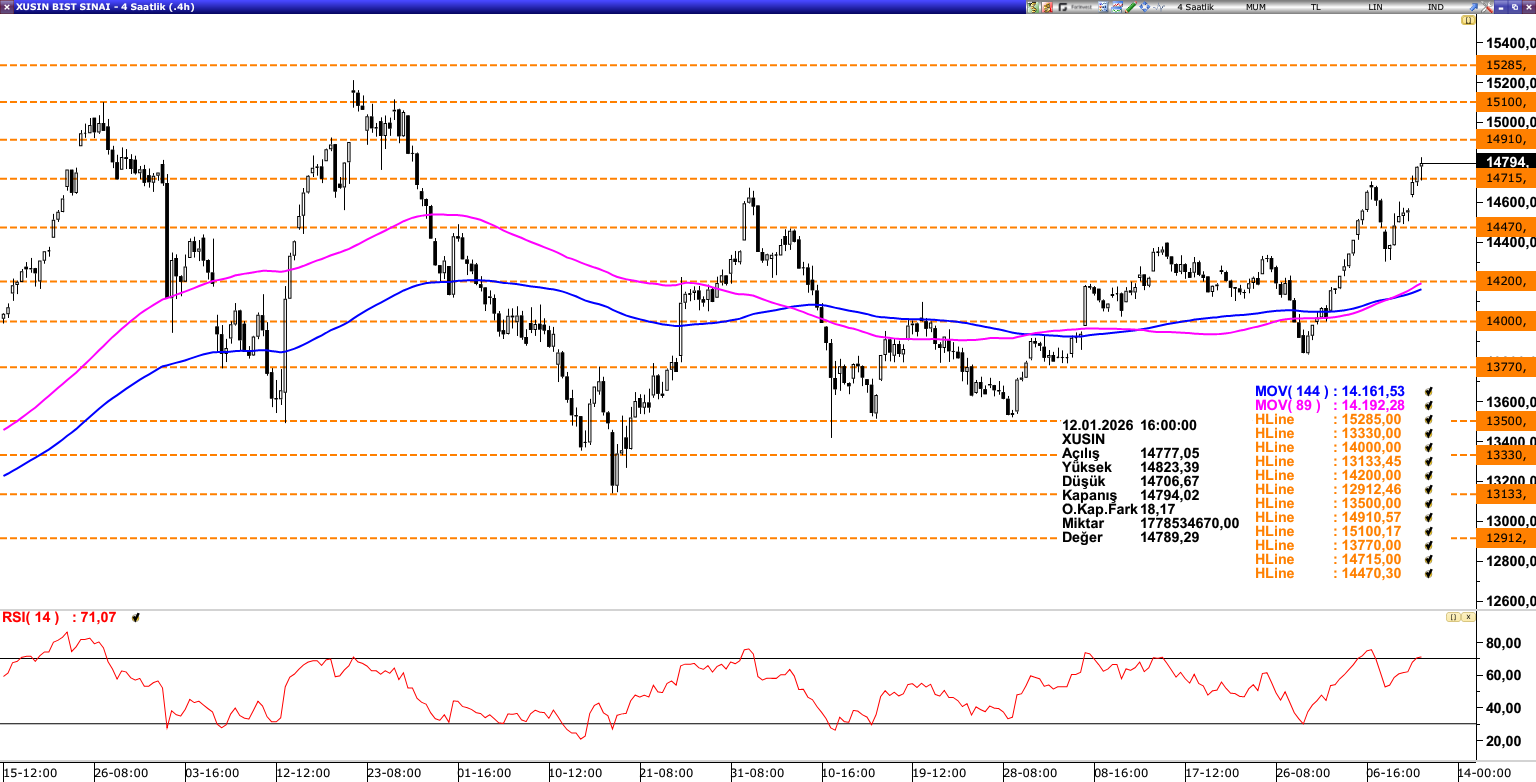
Task: Click the first yellow icon in title bar
Action: (x=1033, y=7)
